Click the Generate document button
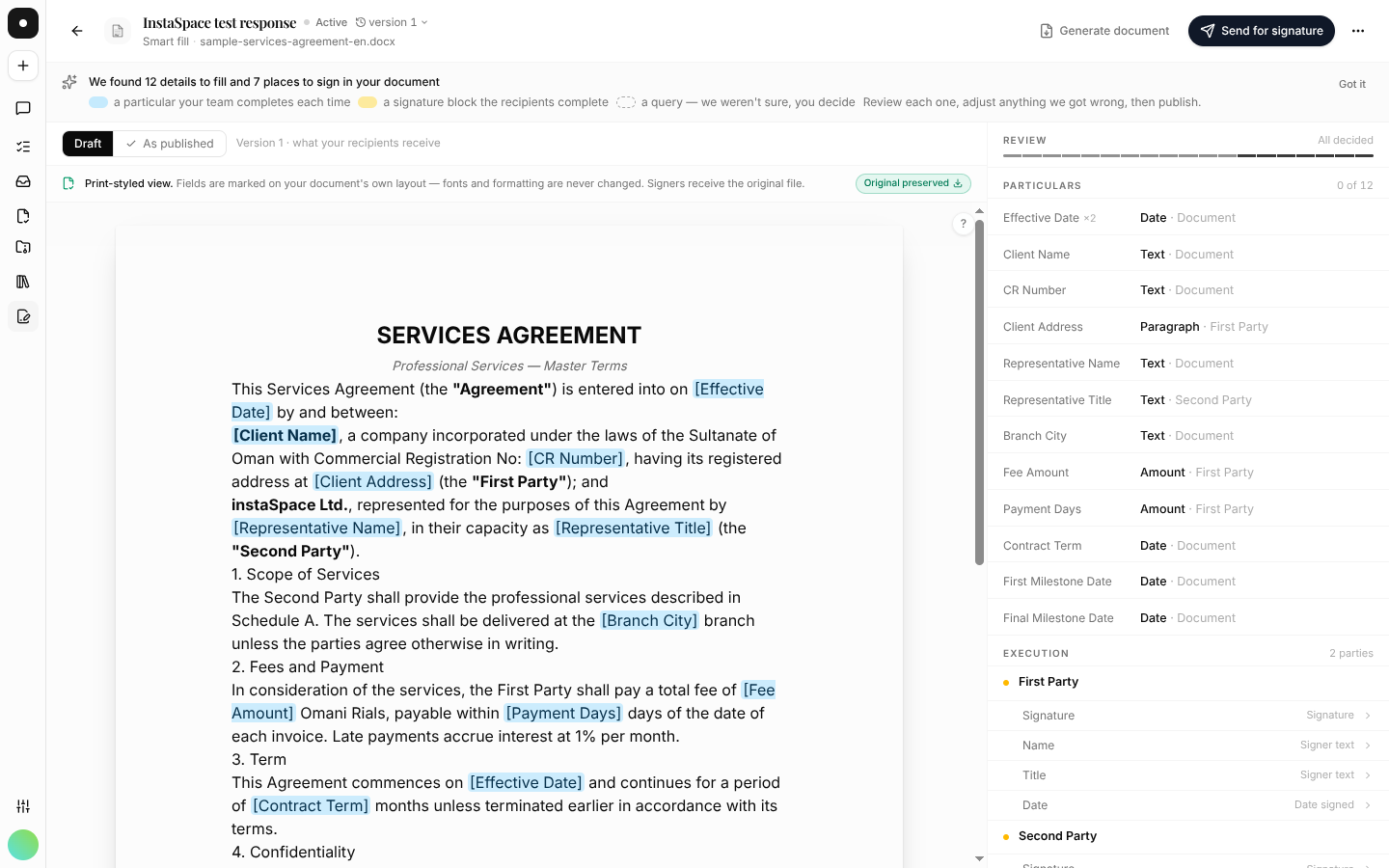Image resolution: width=1389 pixels, height=868 pixels. 1104,31
